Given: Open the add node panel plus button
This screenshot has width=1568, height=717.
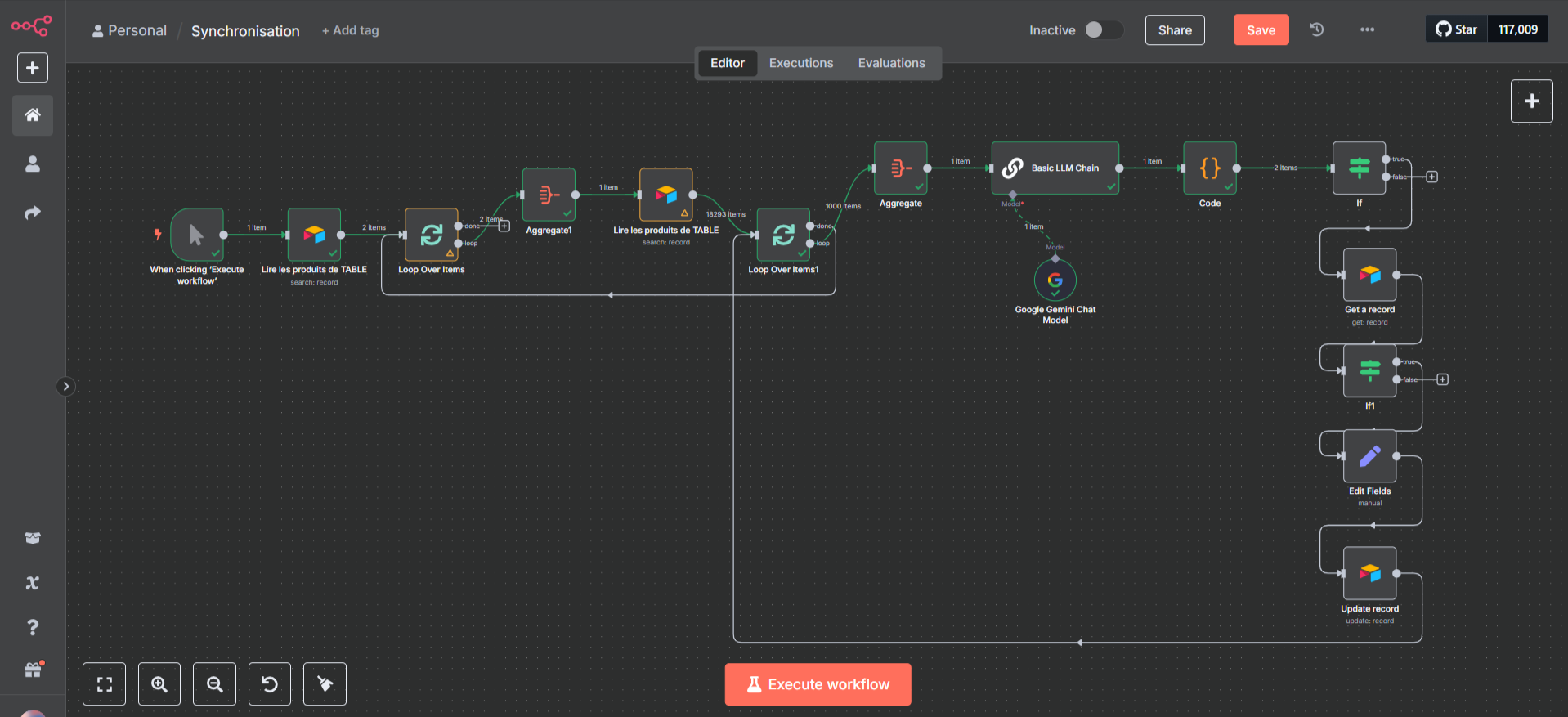Looking at the screenshot, I should 1531,101.
